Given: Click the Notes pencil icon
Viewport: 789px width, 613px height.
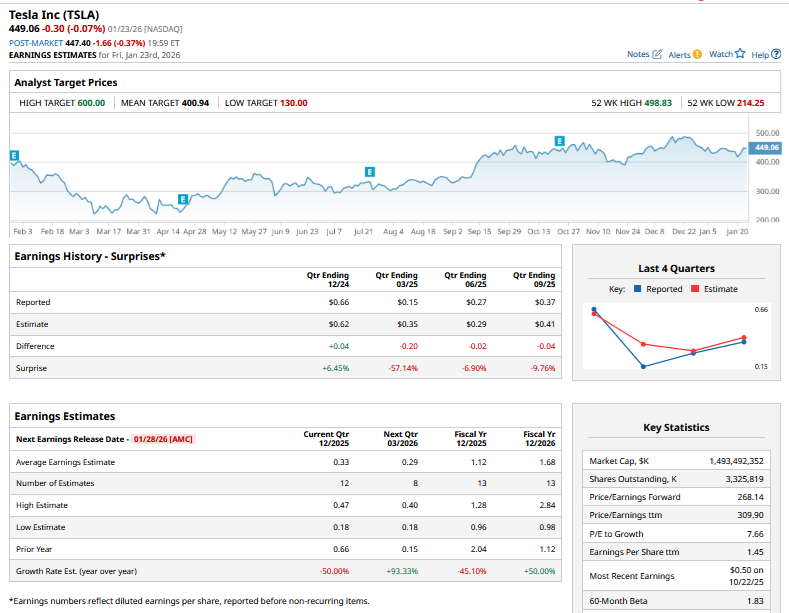Looking at the screenshot, I should point(657,54).
